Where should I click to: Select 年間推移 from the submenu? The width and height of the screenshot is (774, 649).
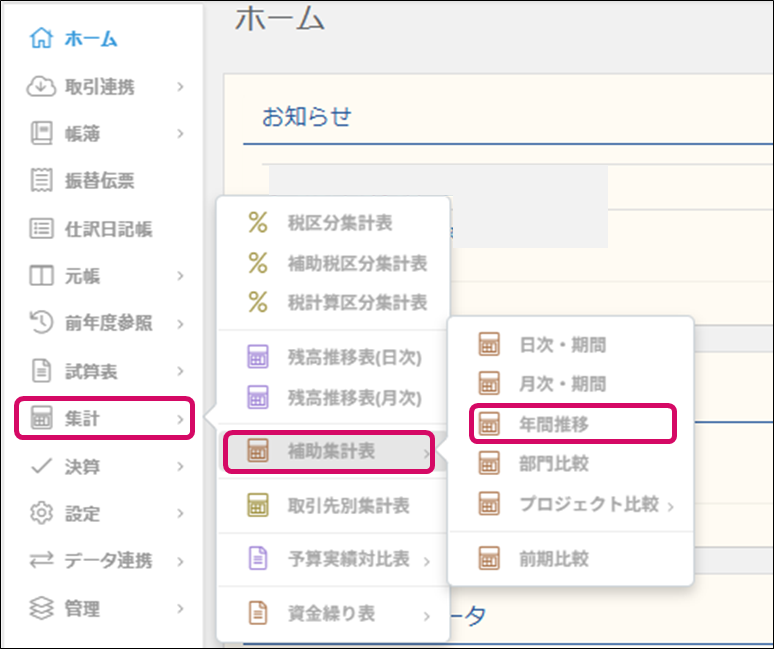tap(555, 424)
